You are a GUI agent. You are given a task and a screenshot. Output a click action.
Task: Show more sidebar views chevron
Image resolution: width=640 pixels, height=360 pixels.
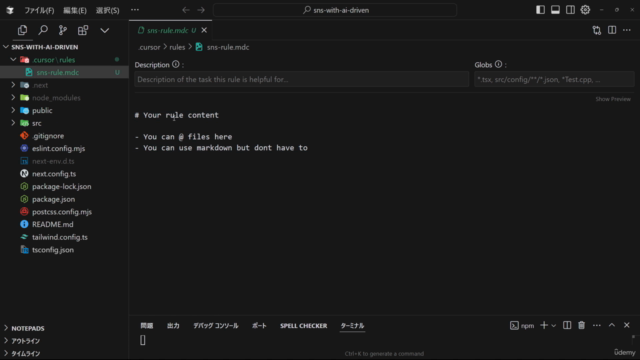coord(104,30)
